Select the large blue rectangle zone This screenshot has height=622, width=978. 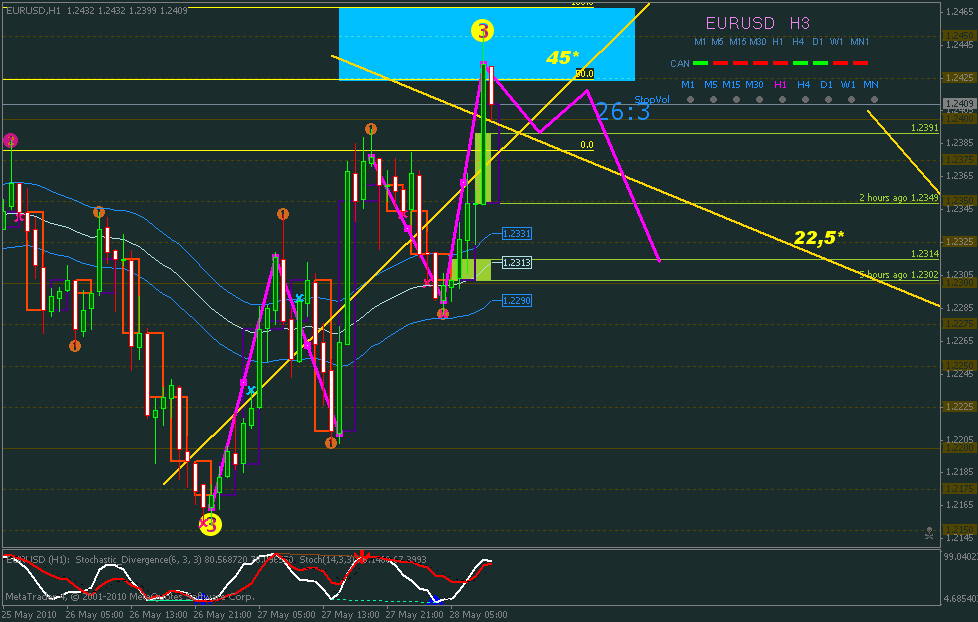click(487, 44)
